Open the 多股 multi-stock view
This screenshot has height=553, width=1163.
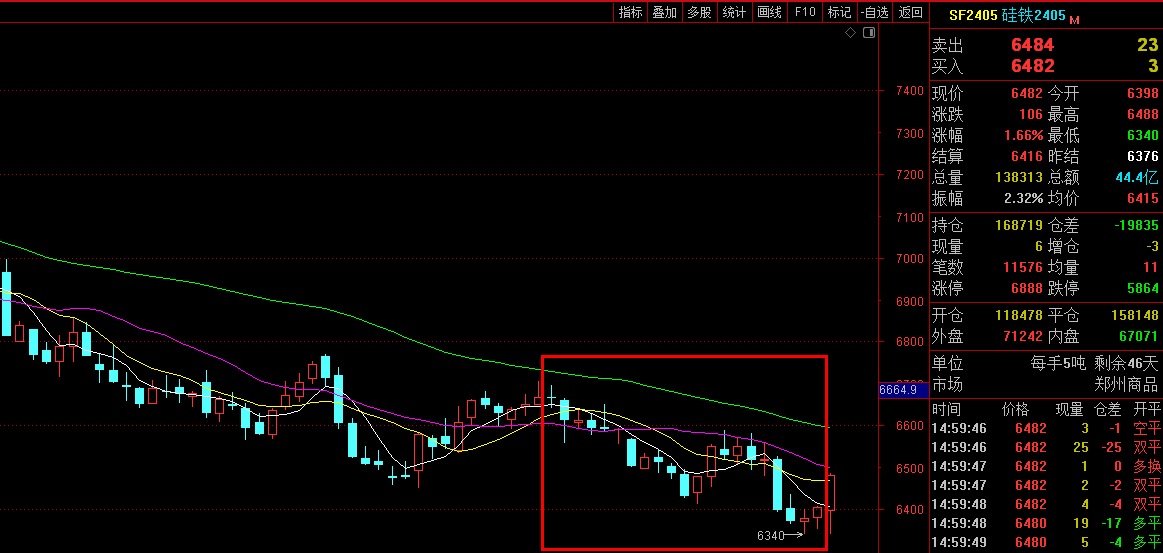[x=699, y=12]
